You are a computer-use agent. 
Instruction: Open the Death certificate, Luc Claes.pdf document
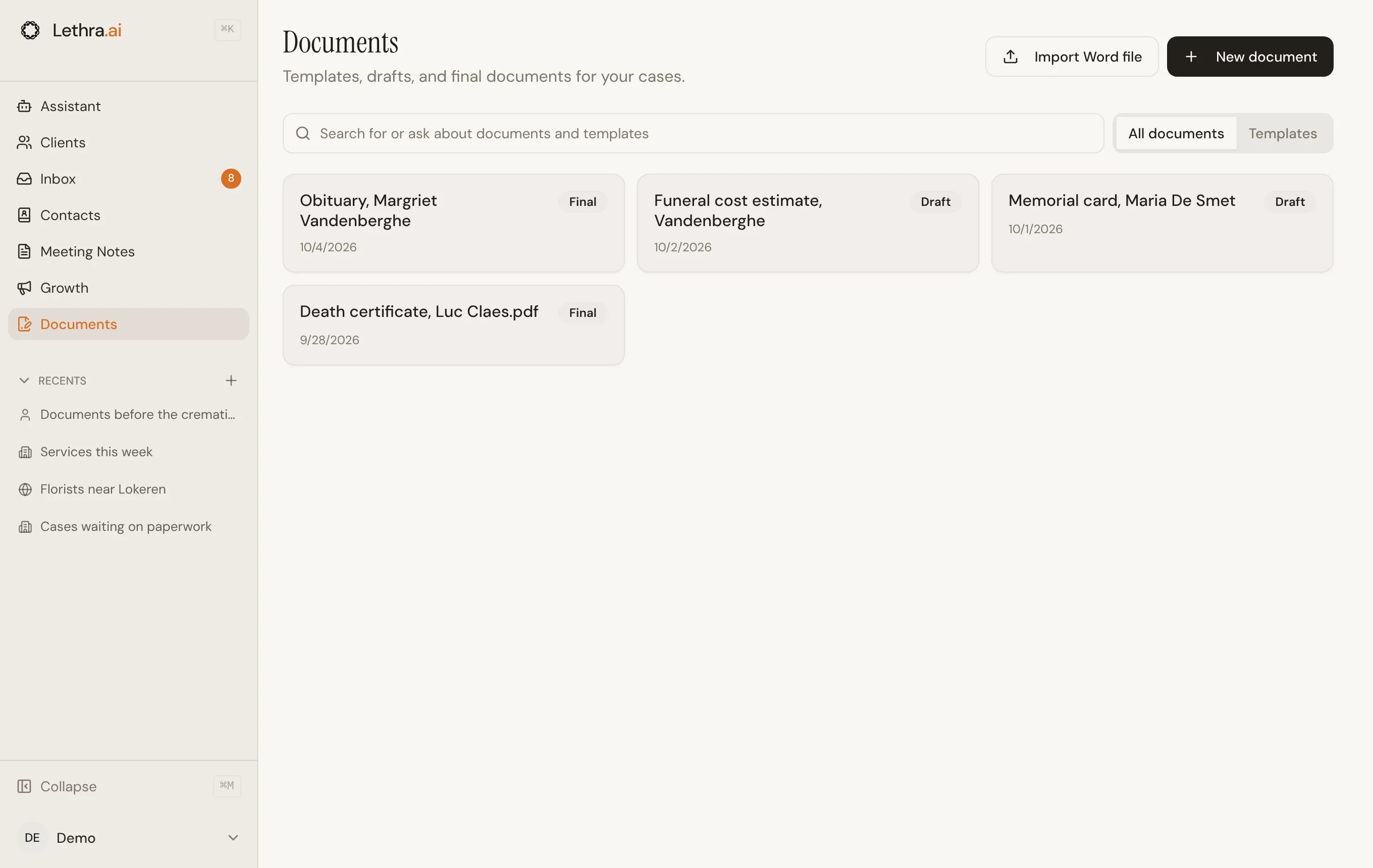(x=454, y=325)
